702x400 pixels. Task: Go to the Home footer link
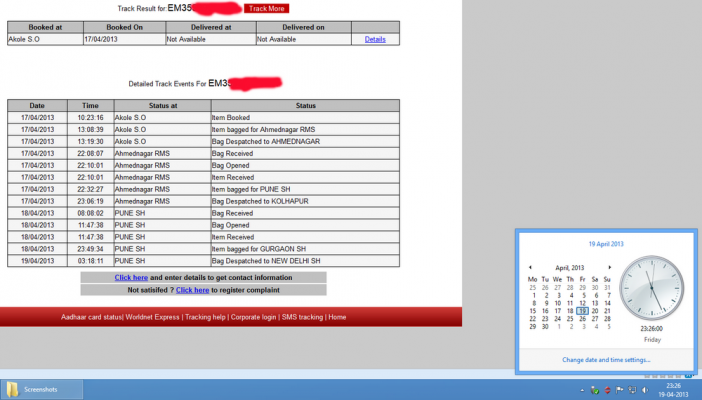[x=337, y=317]
